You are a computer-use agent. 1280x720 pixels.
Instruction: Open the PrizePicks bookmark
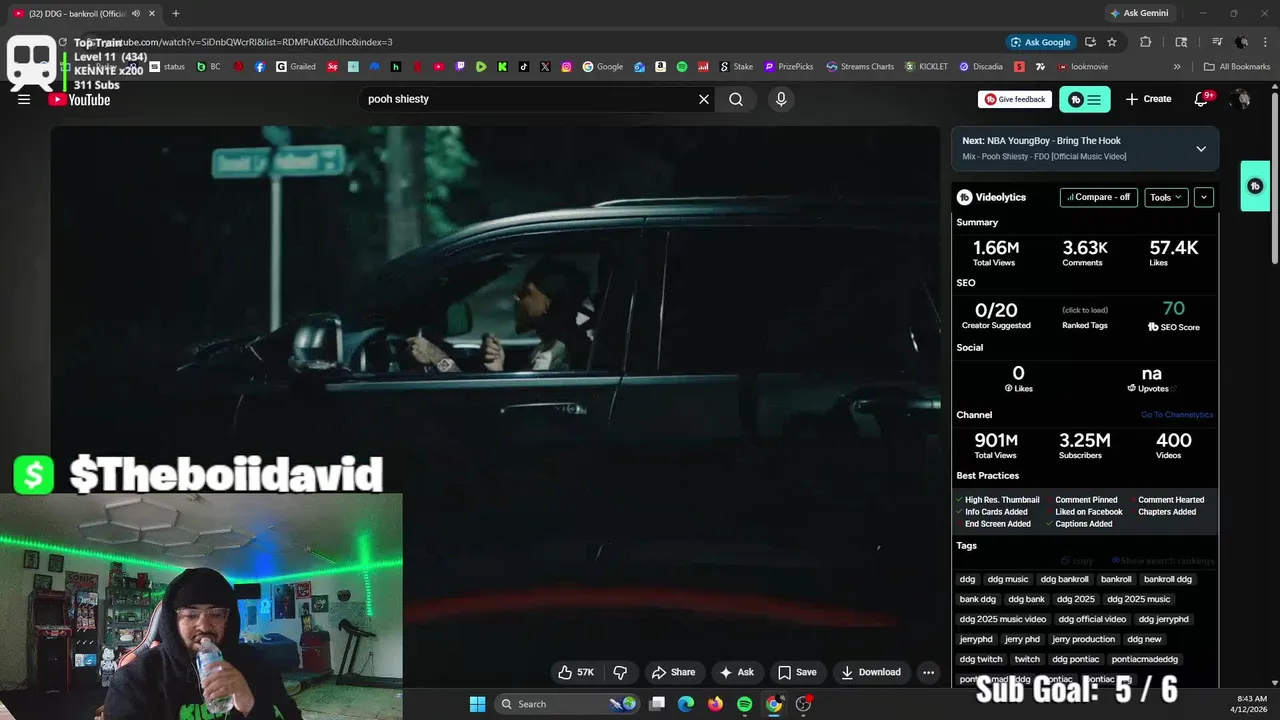click(789, 67)
